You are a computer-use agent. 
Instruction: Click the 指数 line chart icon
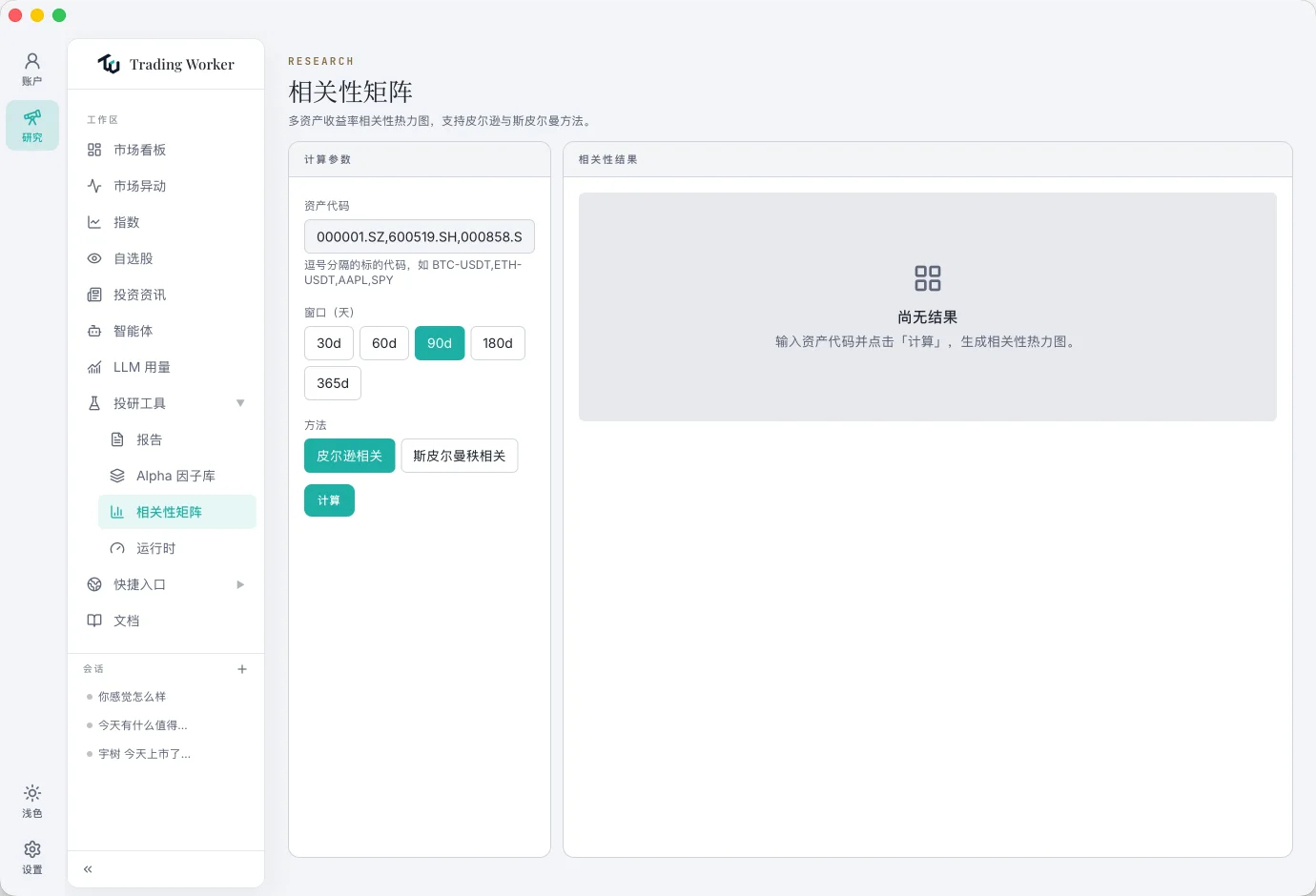point(94,222)
